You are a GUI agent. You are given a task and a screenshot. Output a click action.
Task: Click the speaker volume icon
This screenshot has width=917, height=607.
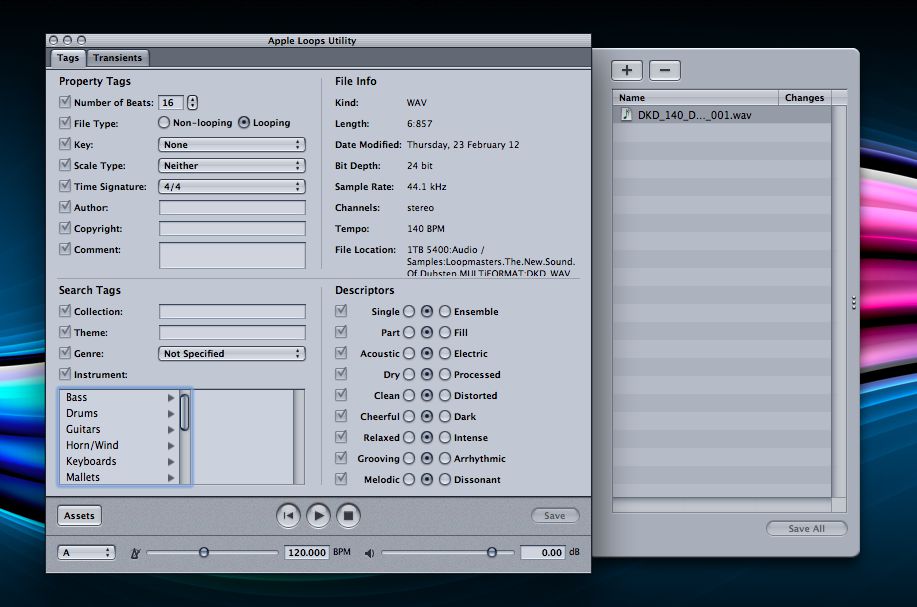370,553
